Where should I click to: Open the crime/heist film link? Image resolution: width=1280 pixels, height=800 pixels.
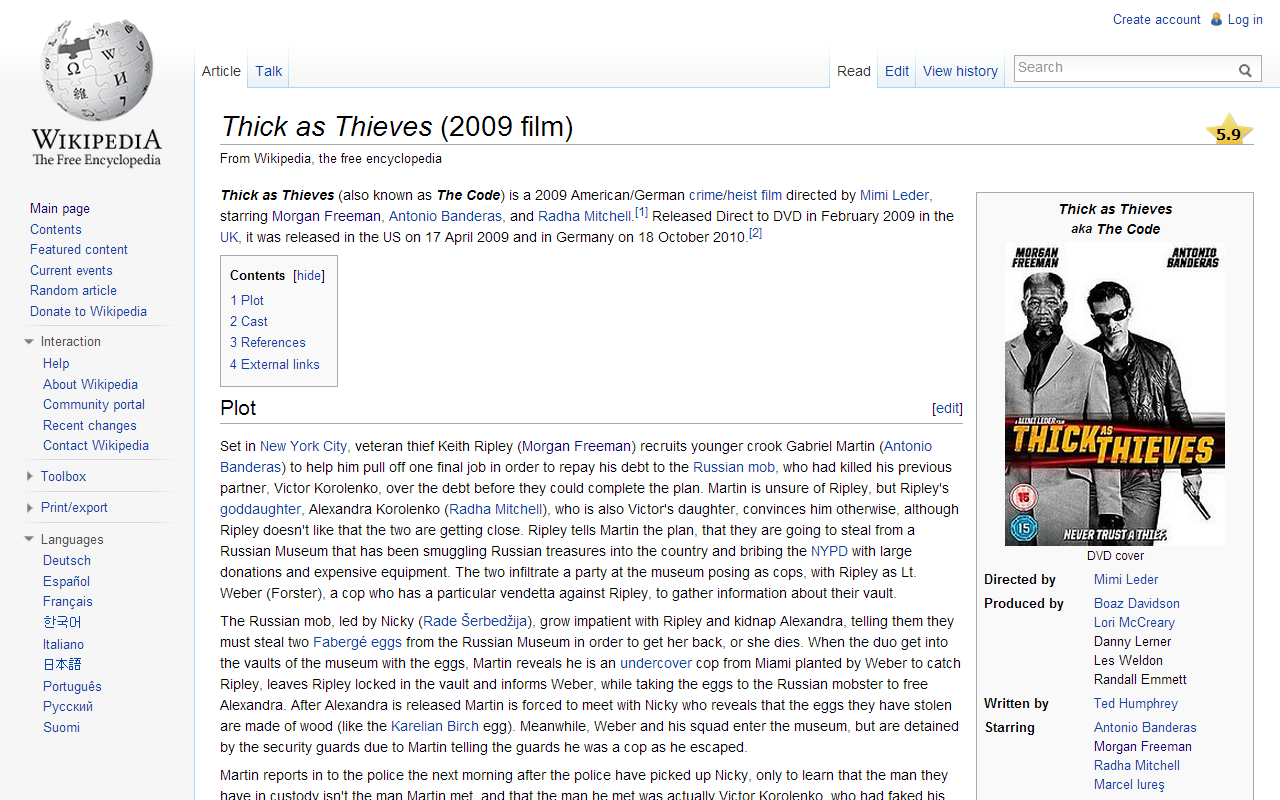coord(735,196)
